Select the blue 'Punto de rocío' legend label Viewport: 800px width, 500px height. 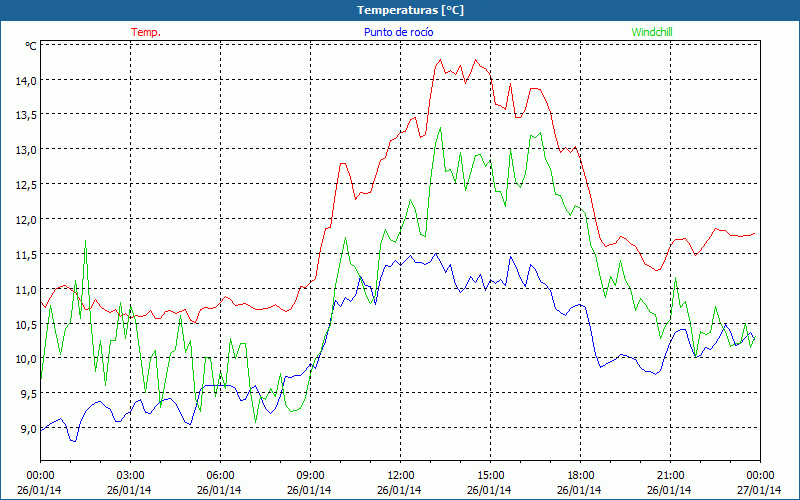tap(398, 32)
